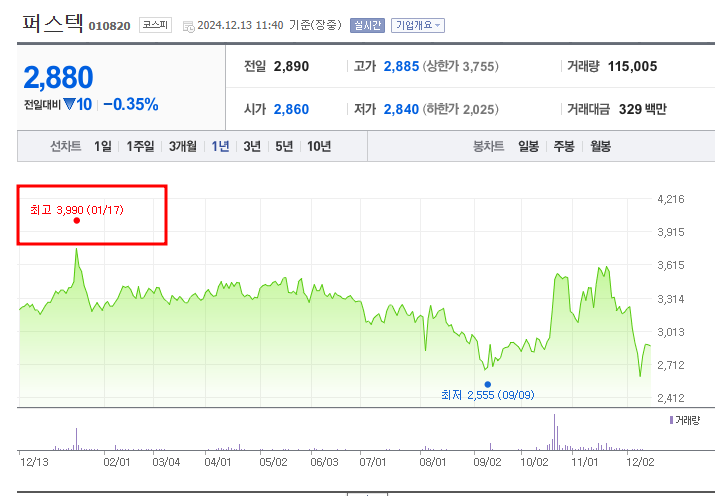Viewport: 715px width, 496px height.
Task: Click the 퍼스텍 stock name heading
Action: tap(53, 22)
